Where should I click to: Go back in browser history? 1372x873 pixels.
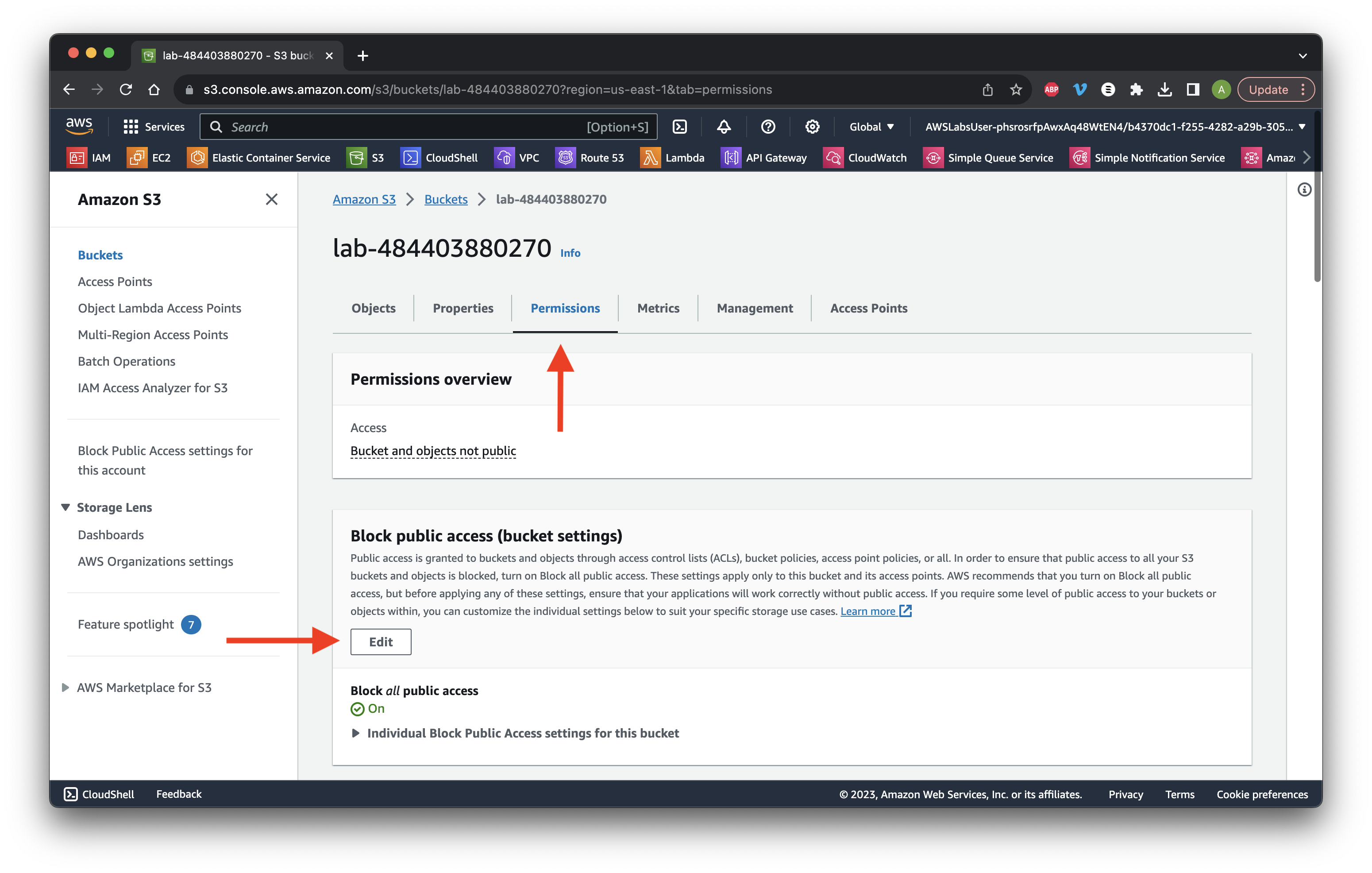69,89
